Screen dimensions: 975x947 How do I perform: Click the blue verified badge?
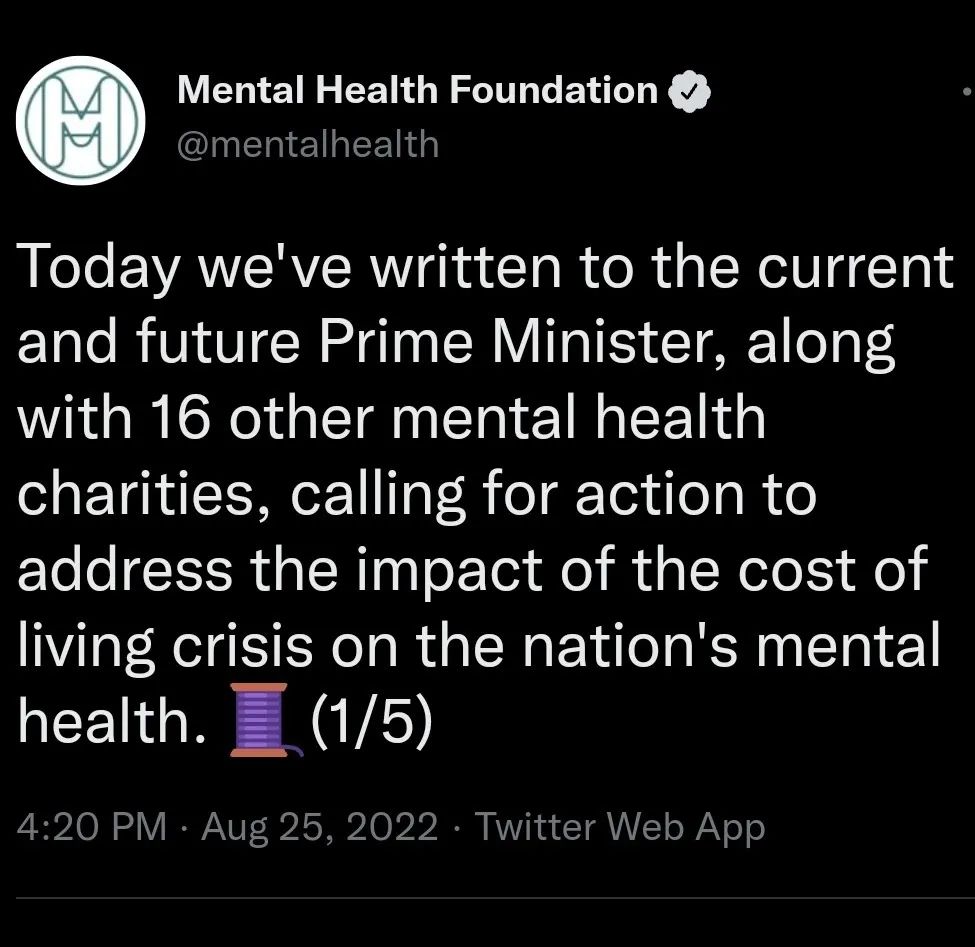pyautogui.click(x=689, y=92)
